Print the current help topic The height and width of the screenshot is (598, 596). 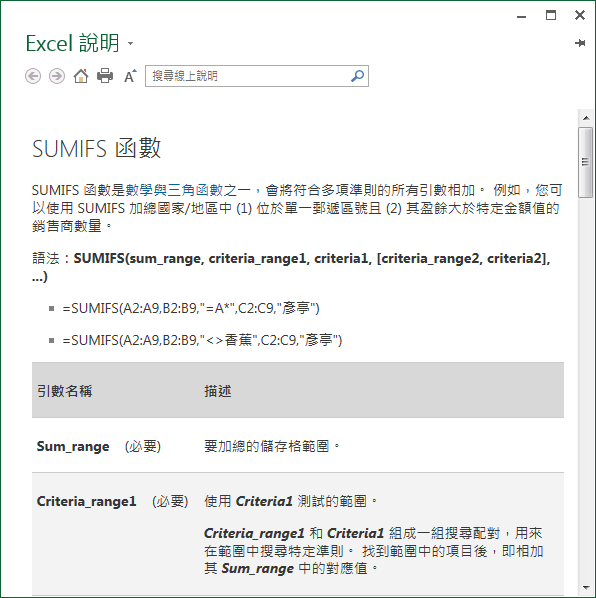105,76
